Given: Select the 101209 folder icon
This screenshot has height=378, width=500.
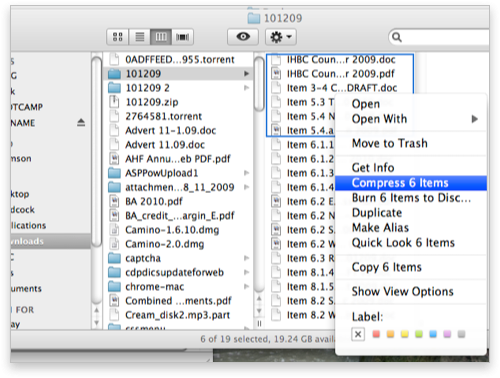Looking at the screenshot, I should (114, 74).
